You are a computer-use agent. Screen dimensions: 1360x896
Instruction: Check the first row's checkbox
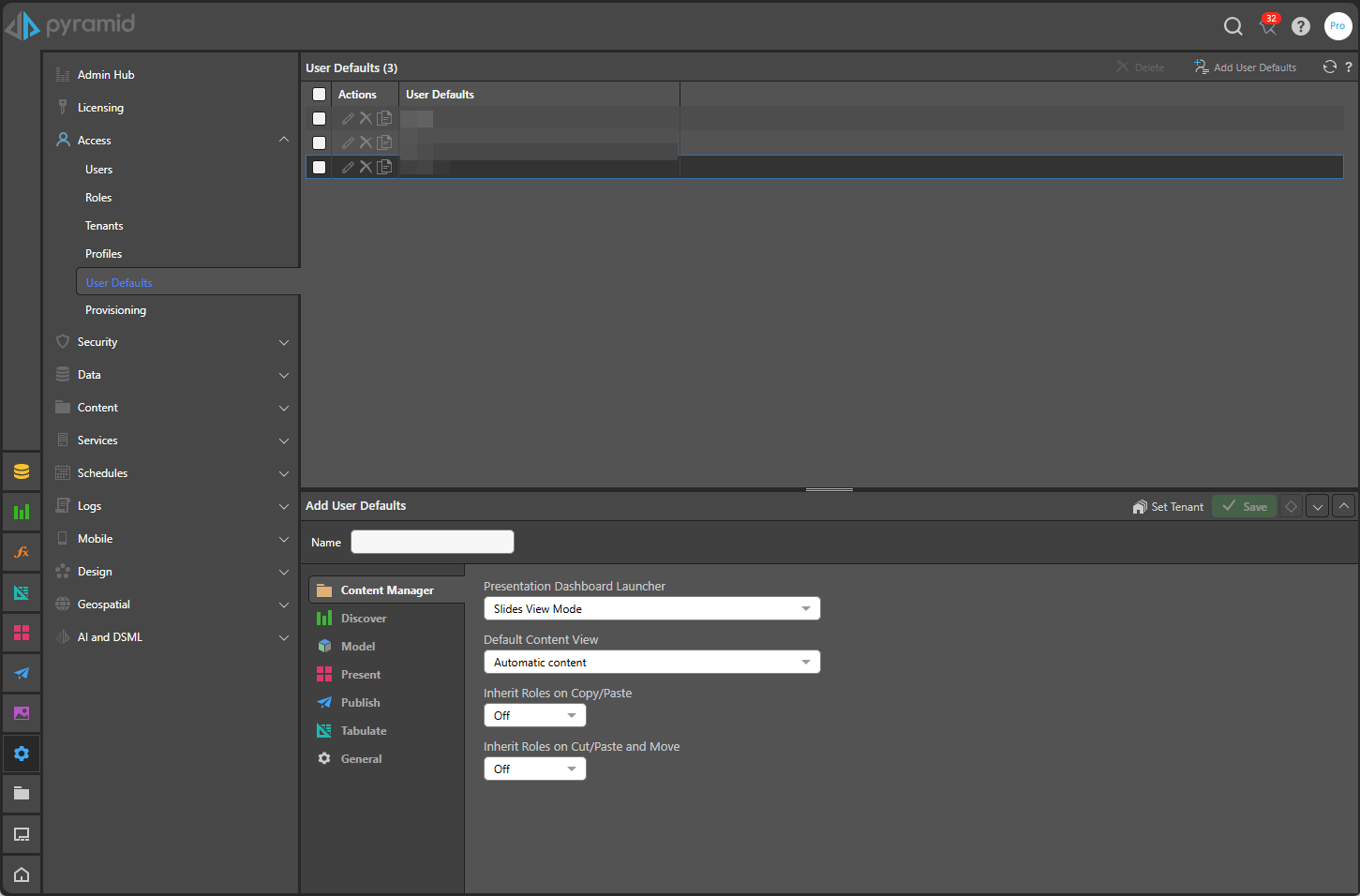coord(319,119)
